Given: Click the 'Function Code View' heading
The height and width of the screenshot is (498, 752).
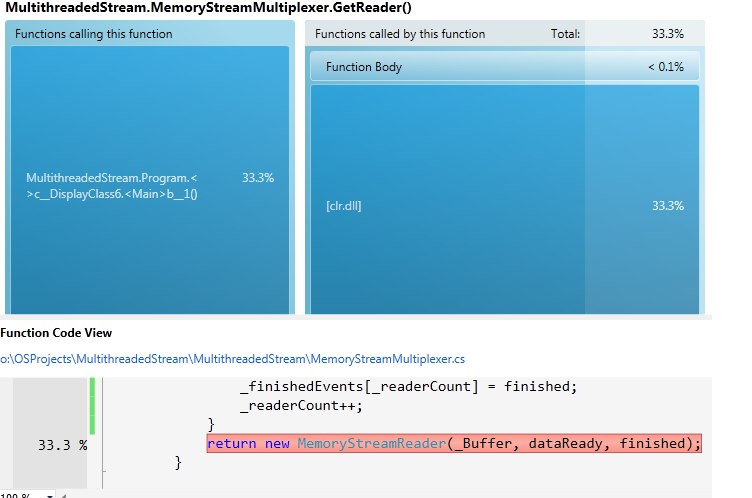Looking at the screenshot, I should click(56, 333).
